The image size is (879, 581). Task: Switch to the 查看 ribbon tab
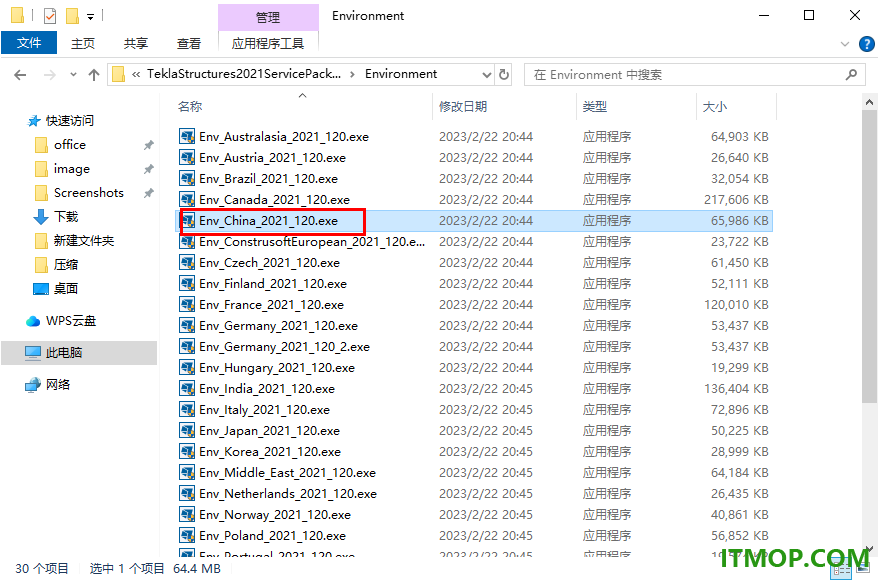(x=189, y=43)
